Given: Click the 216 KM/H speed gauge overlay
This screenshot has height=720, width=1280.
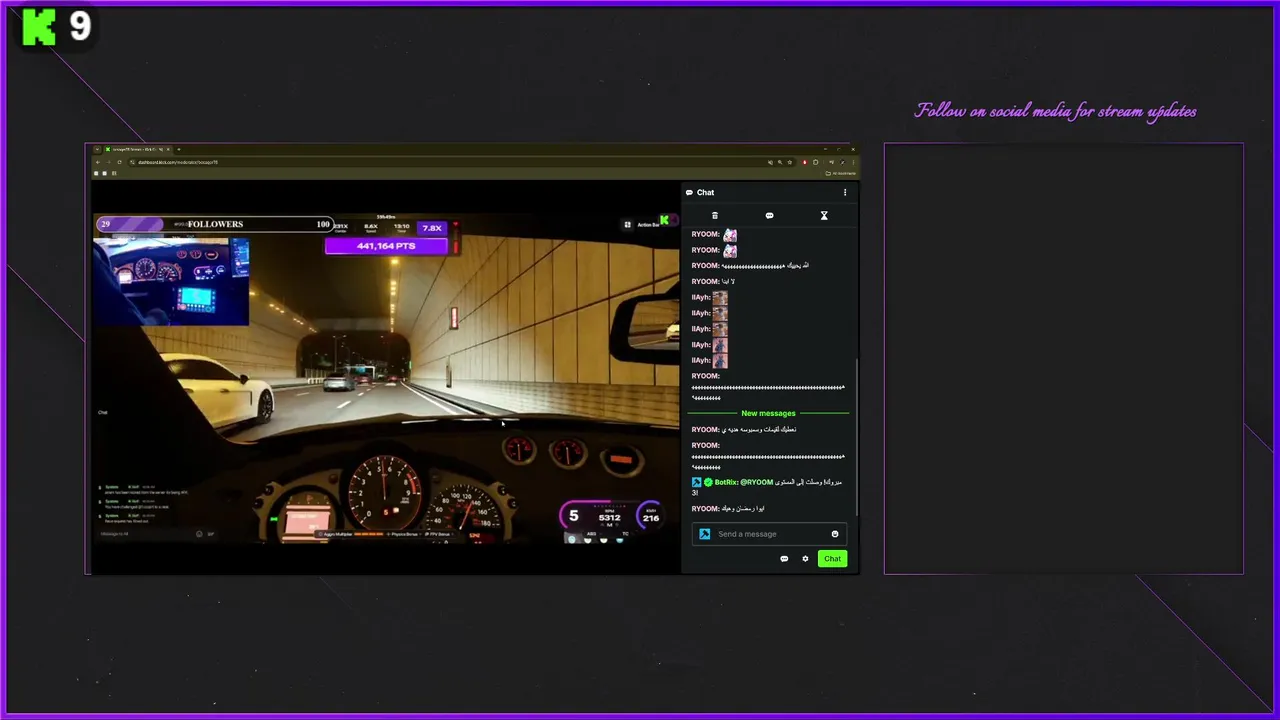Looking at the screenshot, I should point(650,516).
